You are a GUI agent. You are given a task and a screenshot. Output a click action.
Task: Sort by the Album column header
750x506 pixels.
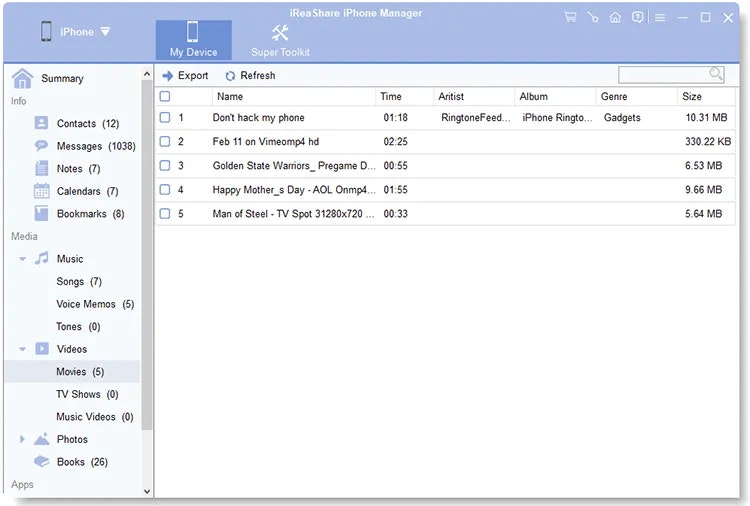[x=555, y=96]
